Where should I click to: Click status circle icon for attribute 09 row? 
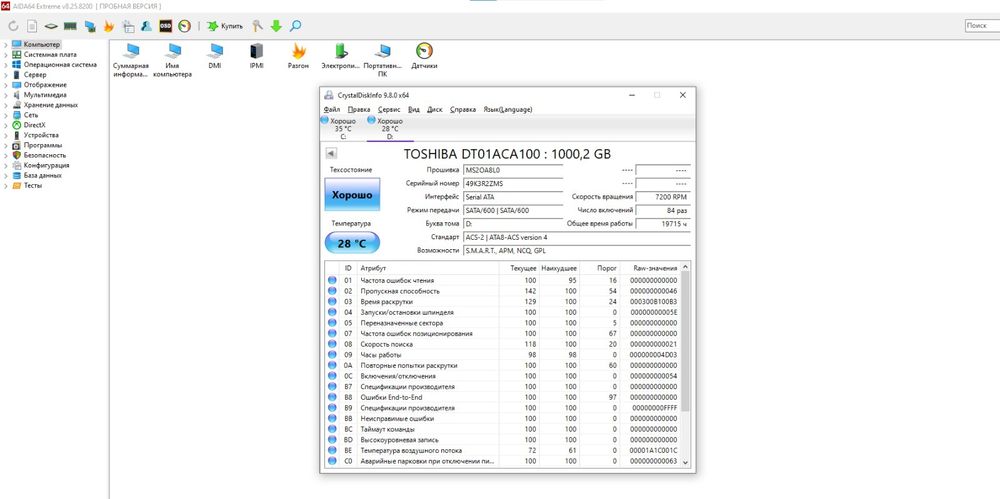(x=332, y=355)
